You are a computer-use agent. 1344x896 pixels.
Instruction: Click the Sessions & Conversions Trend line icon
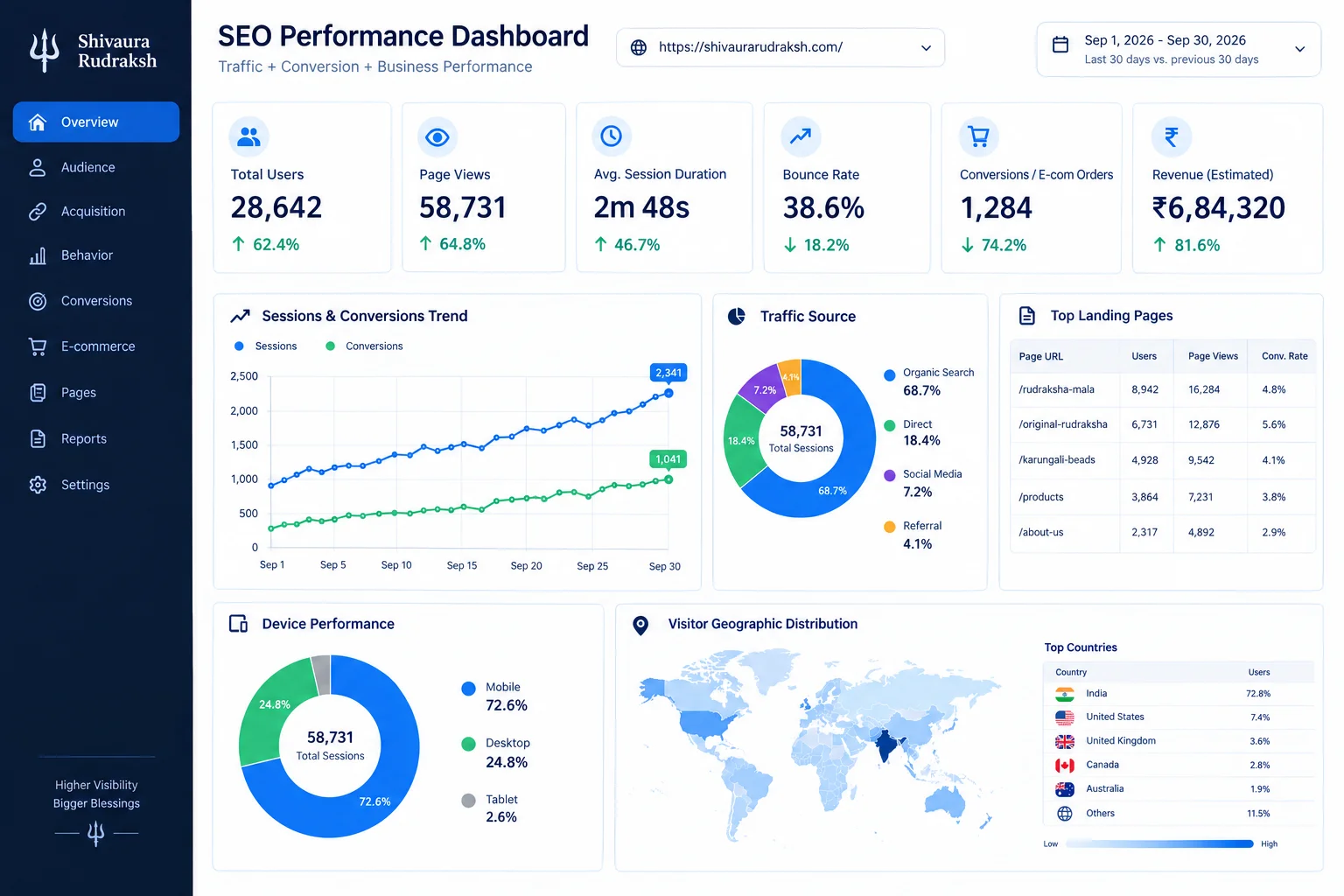(240, 316)
